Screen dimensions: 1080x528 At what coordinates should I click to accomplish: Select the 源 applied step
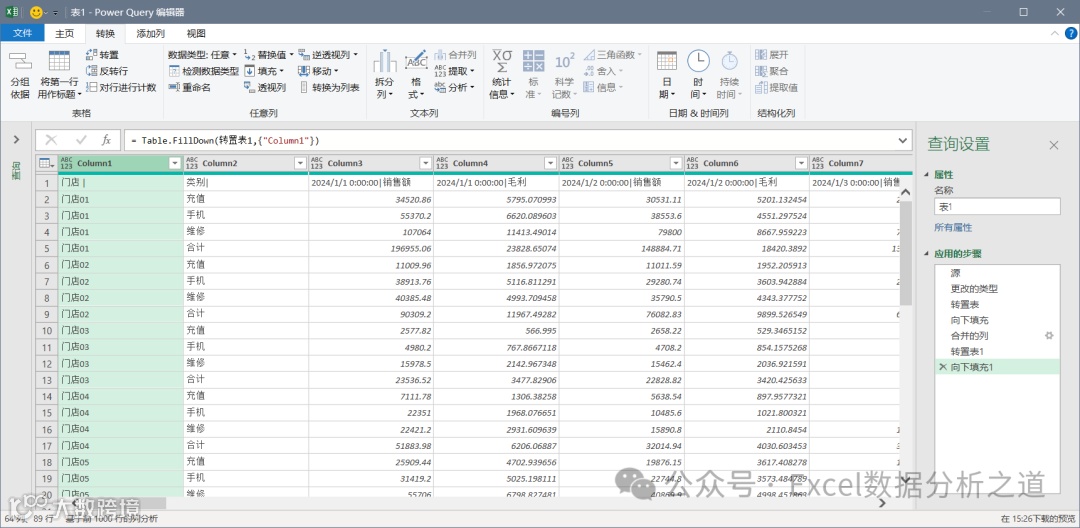[x=997, y=273]
